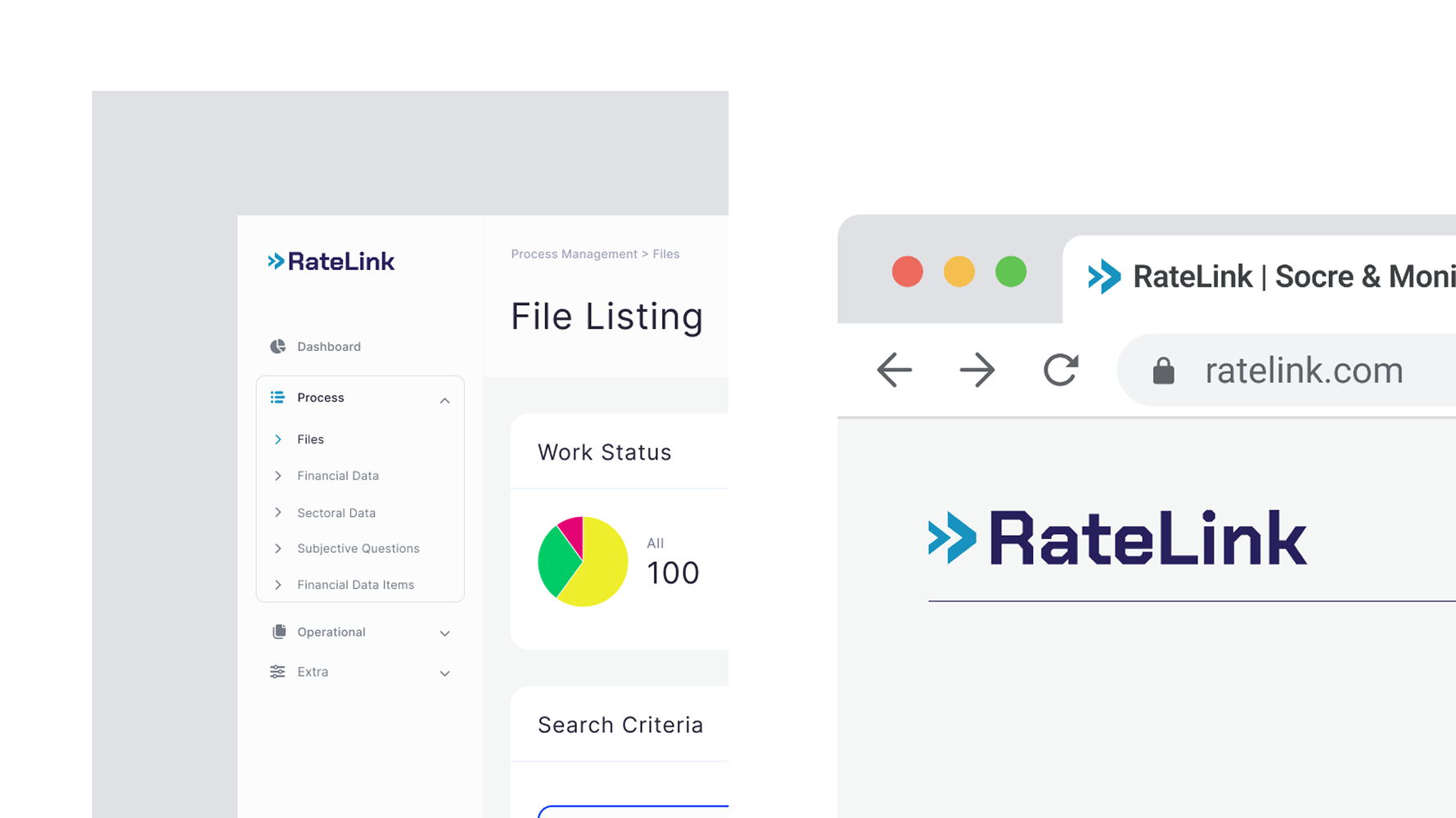Click the large RateLink logo on page
The height and width of the screenshot is (818, 1456).
[1117, 537]
